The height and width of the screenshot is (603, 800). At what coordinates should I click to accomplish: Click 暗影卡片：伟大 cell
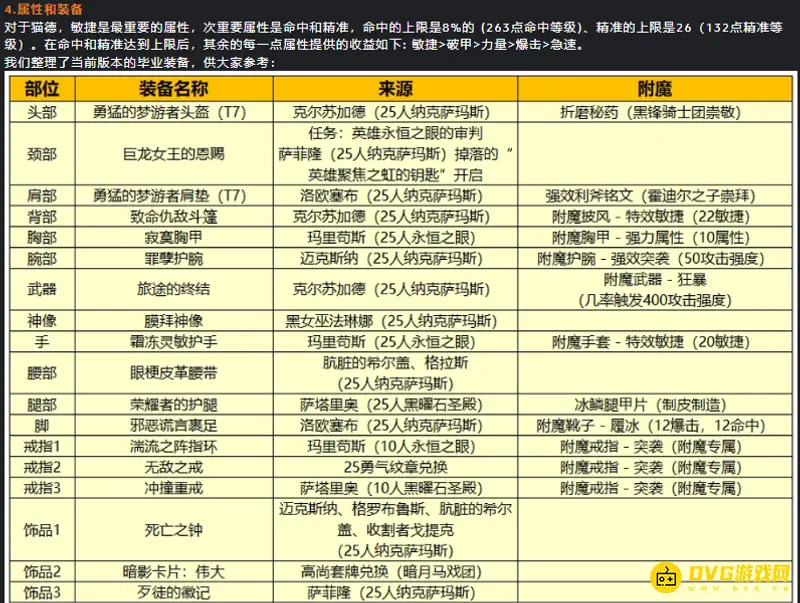(x=174, y=572)
